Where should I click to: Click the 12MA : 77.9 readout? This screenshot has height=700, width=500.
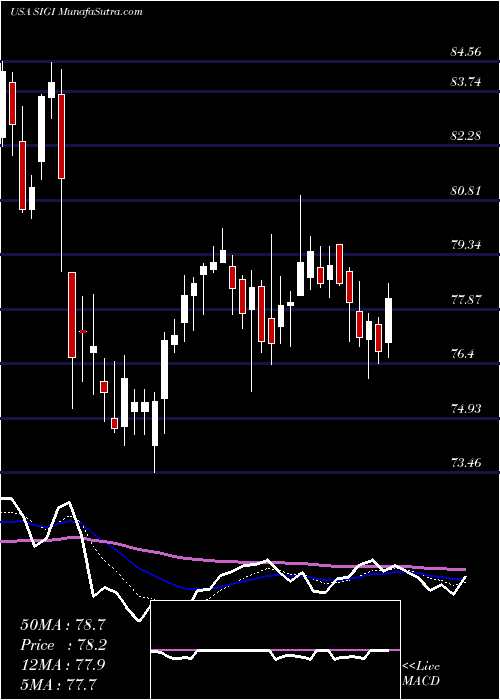(x=63, y=665)
